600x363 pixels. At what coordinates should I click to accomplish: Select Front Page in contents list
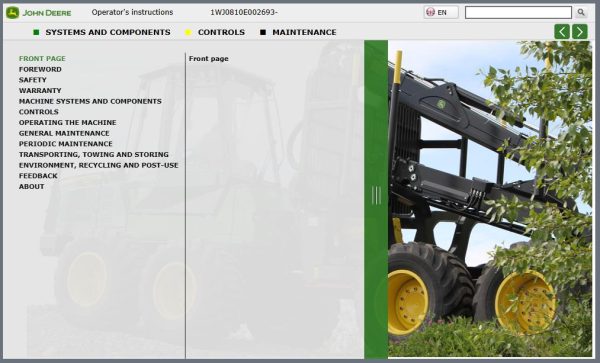(x=42, y=59)
